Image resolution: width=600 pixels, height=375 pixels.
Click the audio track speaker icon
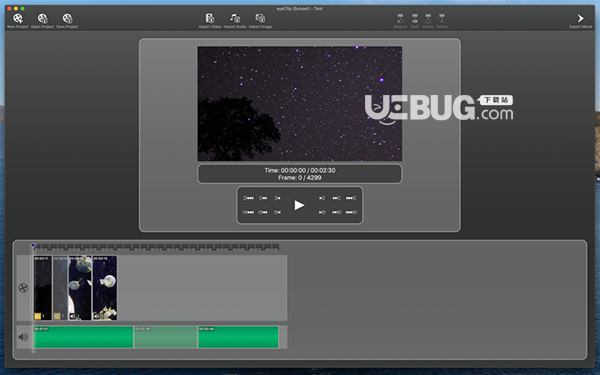(23, 337)
